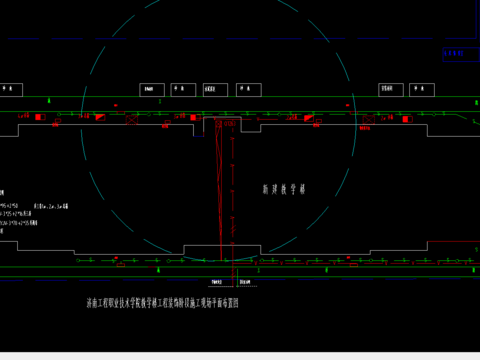The image size is (480, 360).
Task: Click the red diagonal-split rectangle right of center
Action: 309,118
